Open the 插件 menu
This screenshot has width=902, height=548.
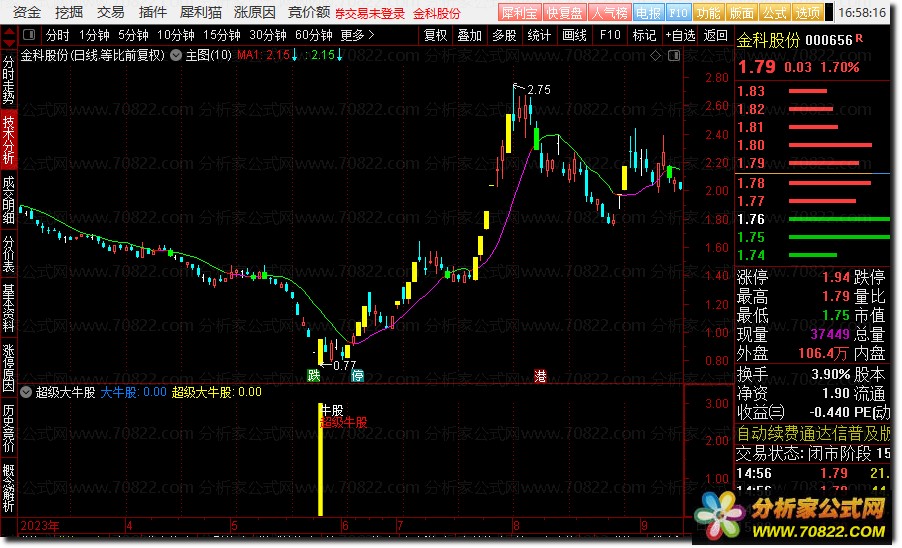coord(152,12)
